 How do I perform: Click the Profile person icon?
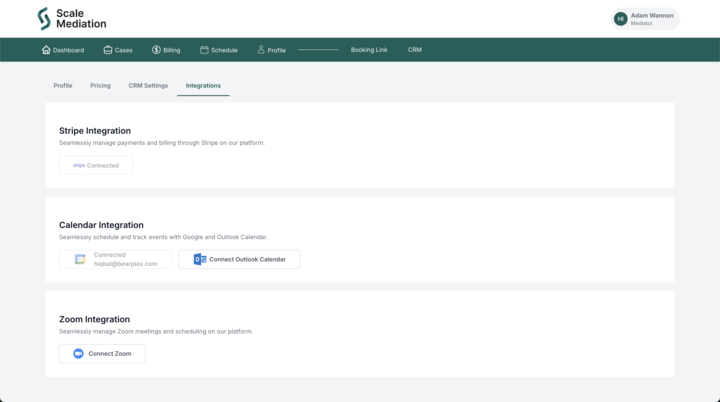(x=261, y=50)
